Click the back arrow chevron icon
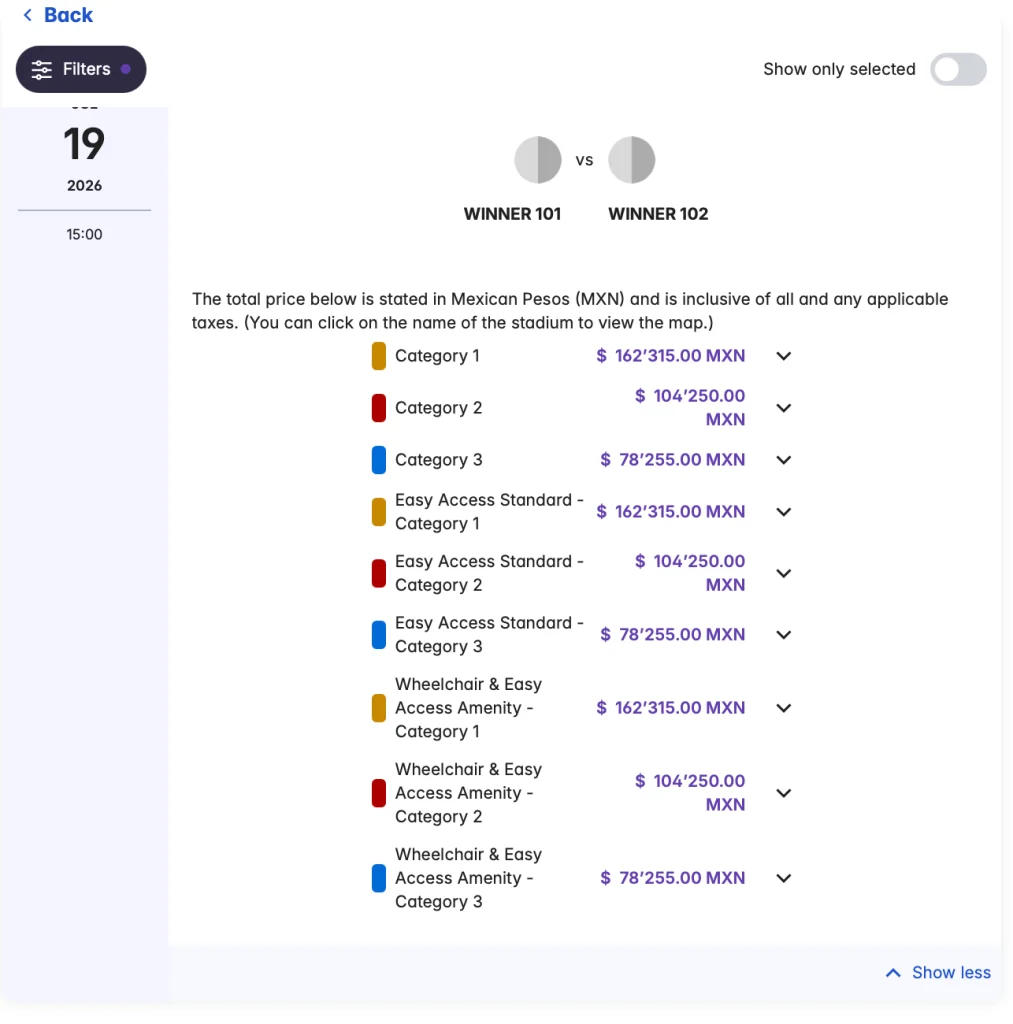This screenshot has height=1024, width=1013. coord(27,15)
